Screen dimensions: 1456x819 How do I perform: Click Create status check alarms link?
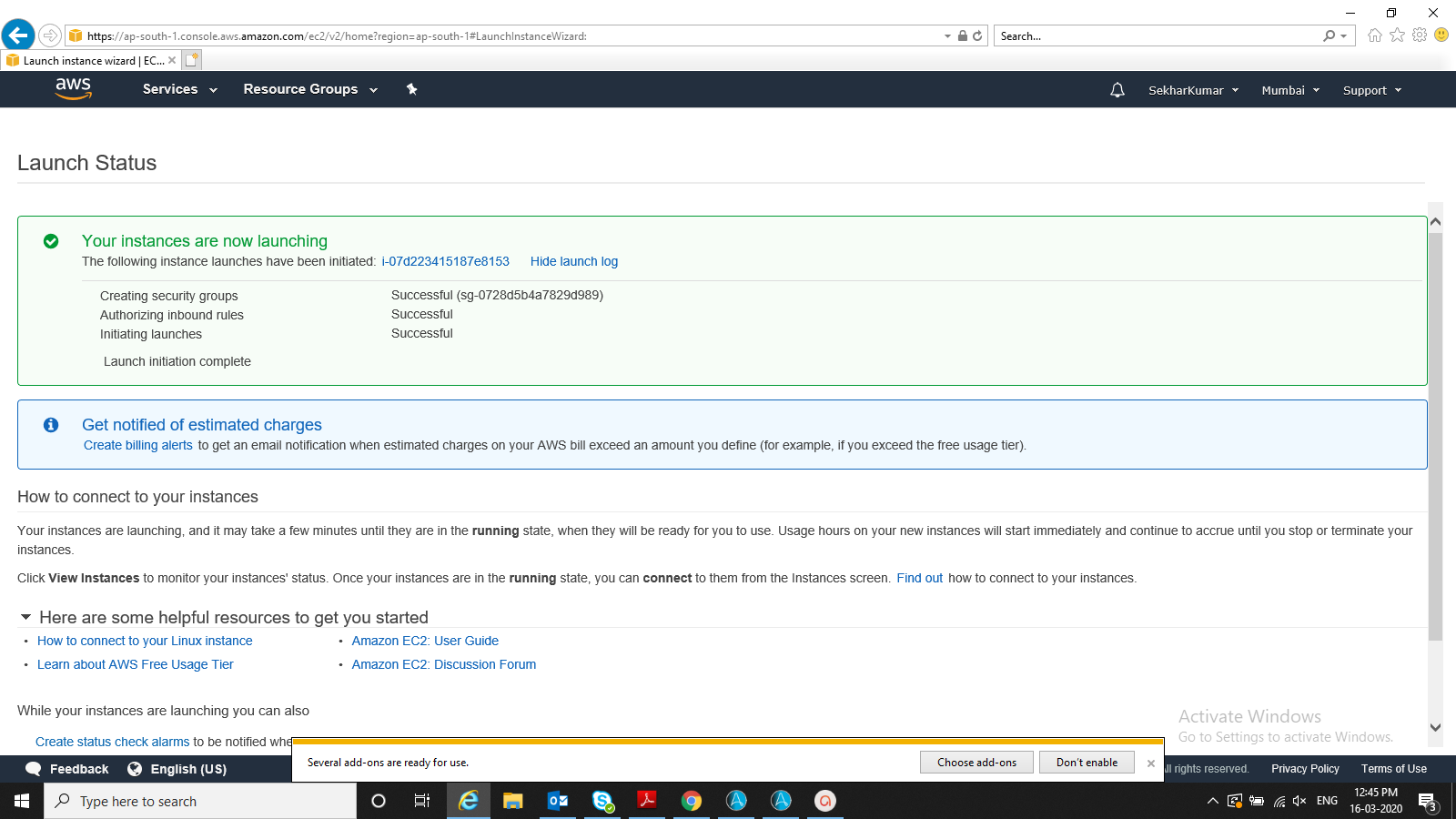tap(113, 742)
